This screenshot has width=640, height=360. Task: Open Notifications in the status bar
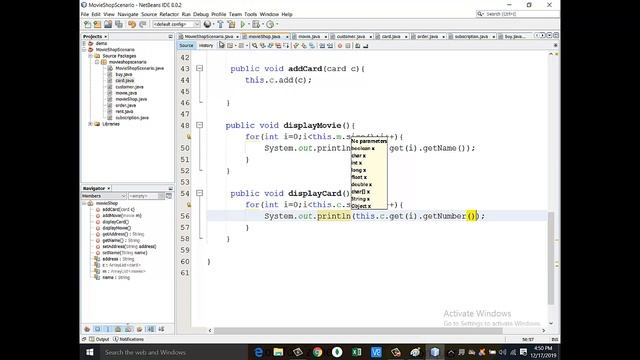[x=128, y=339]
